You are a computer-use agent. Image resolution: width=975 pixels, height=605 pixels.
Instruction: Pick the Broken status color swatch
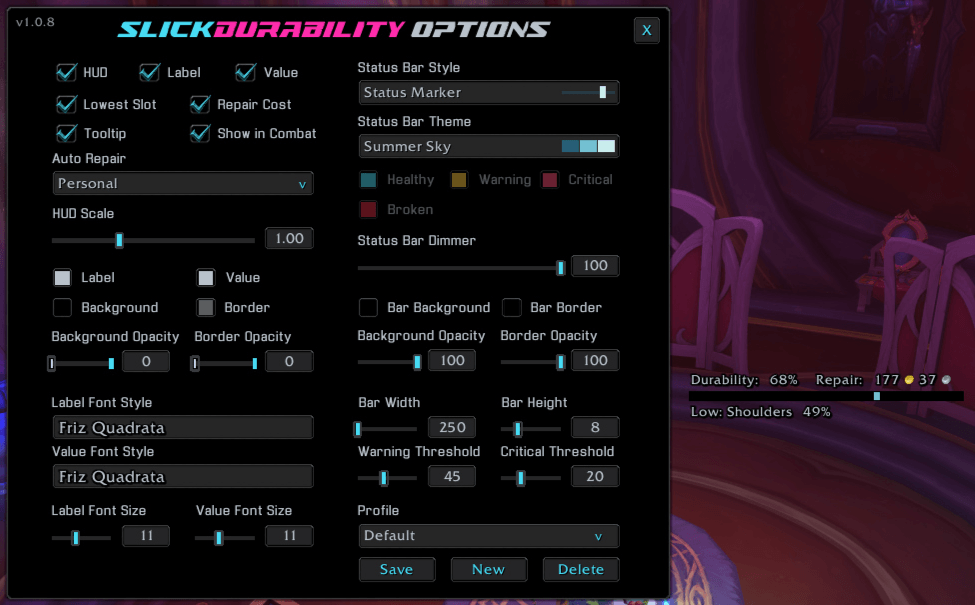[368, 210]
